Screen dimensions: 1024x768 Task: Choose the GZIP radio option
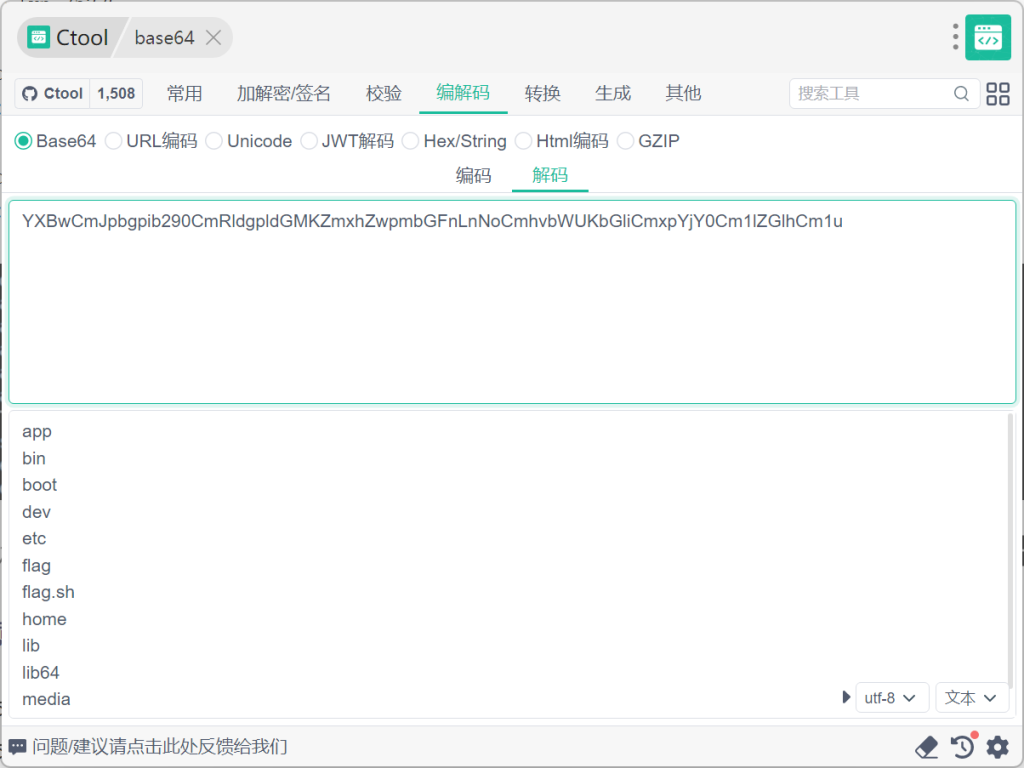pos(625,141)
